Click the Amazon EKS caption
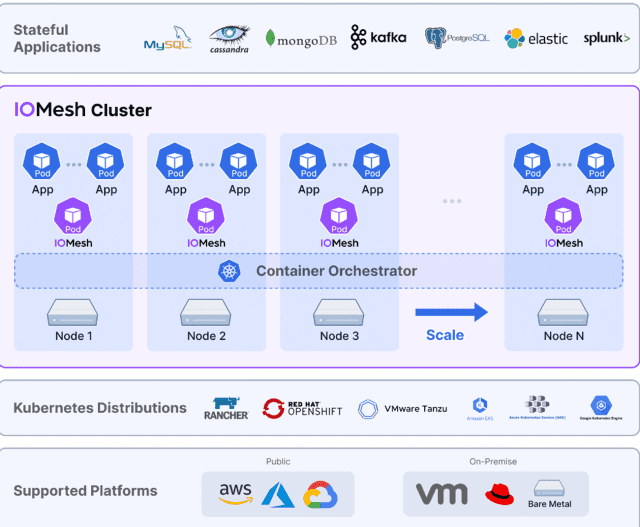 480,418
